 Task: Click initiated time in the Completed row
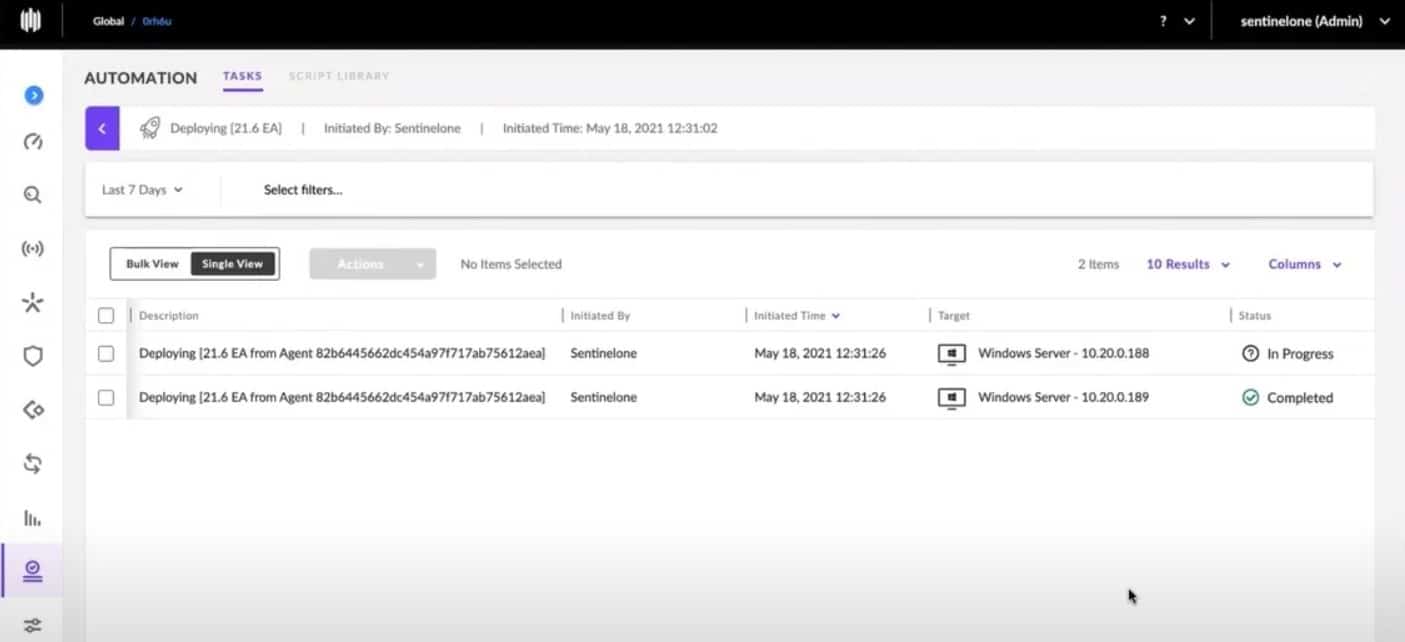click(x=820, y=397)
